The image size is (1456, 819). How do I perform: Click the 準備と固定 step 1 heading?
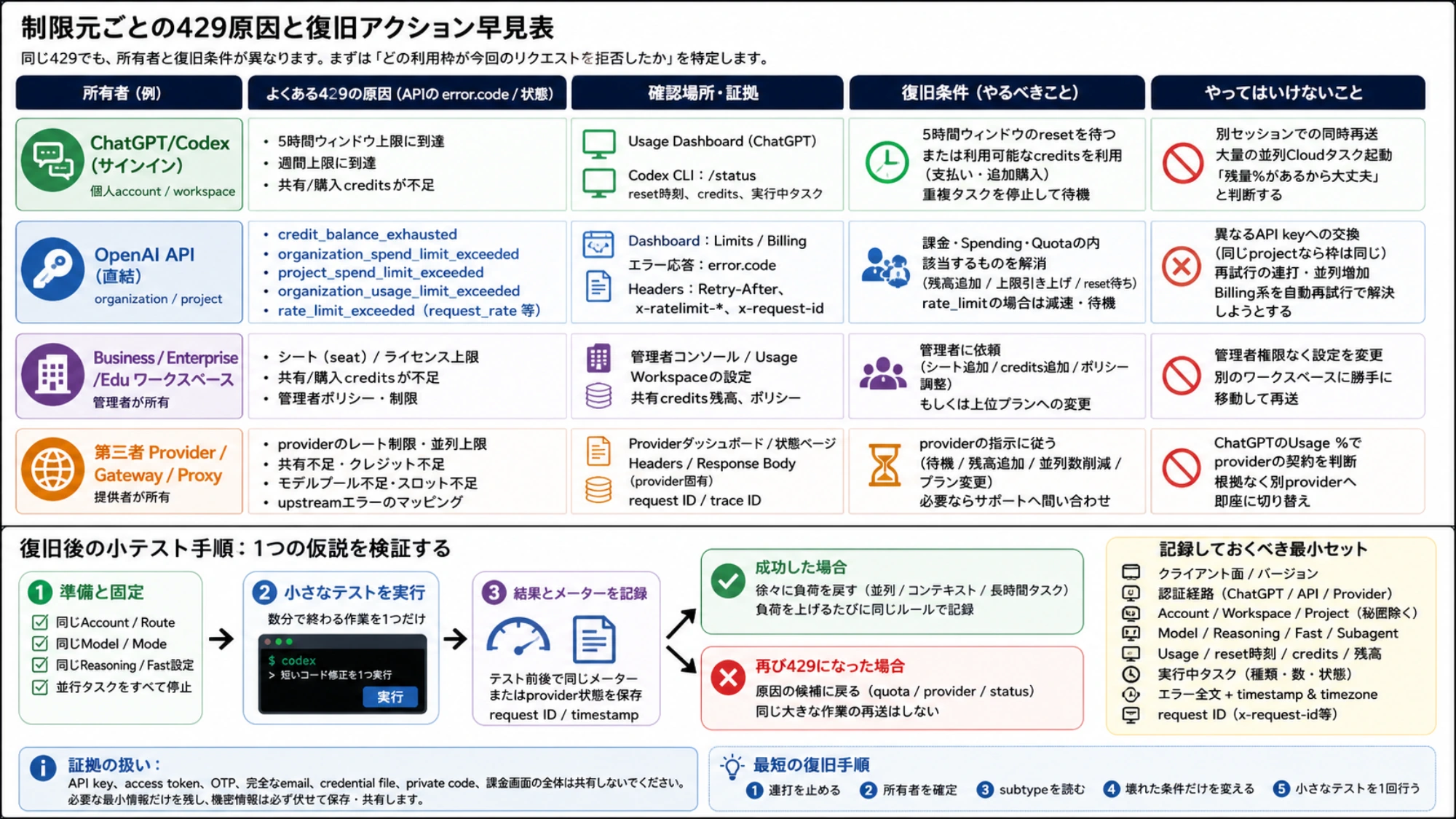pos(101,592)
